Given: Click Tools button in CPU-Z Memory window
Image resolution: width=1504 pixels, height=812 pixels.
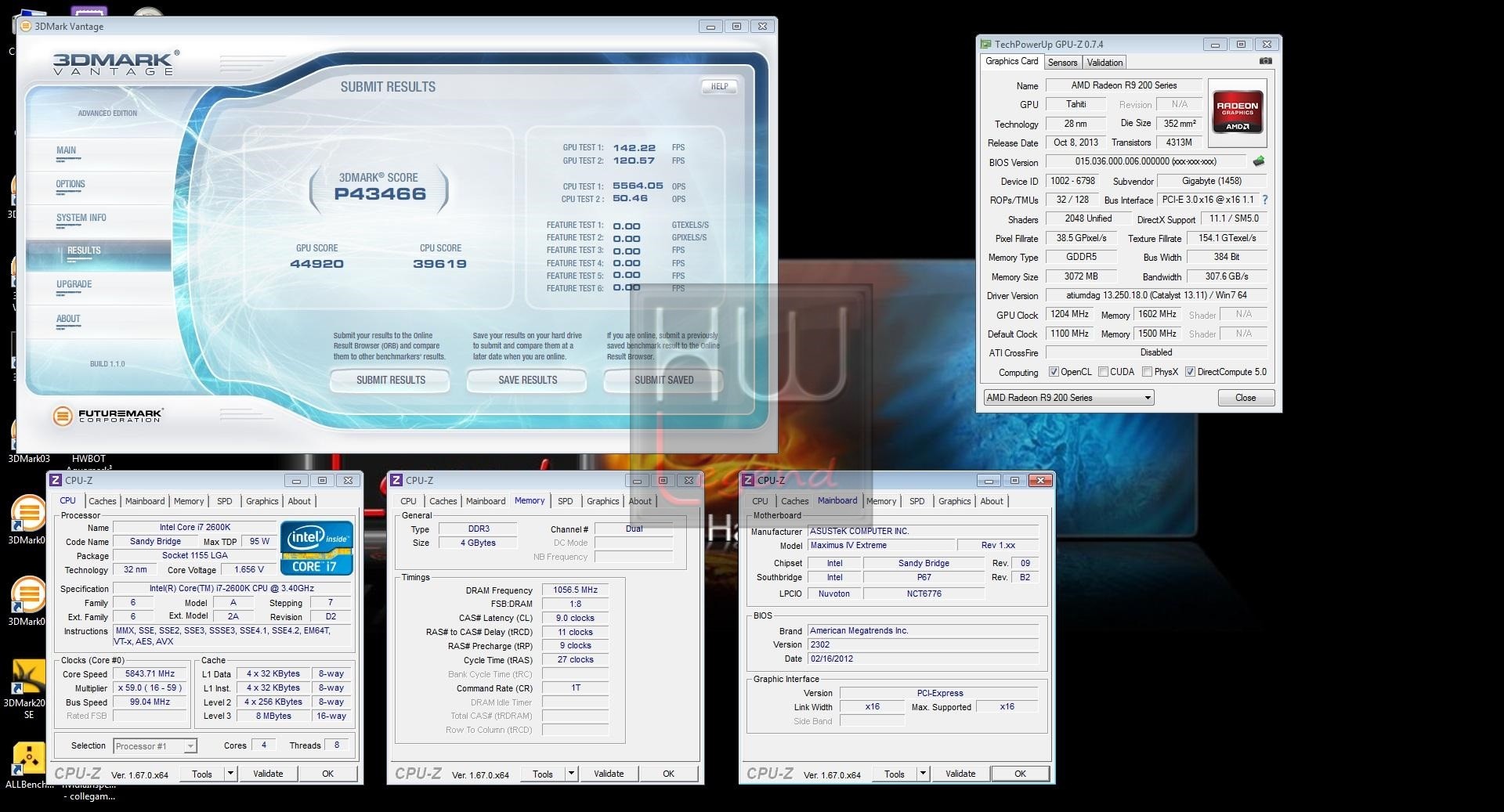Looking at the screenshot, I should point(542,774).
